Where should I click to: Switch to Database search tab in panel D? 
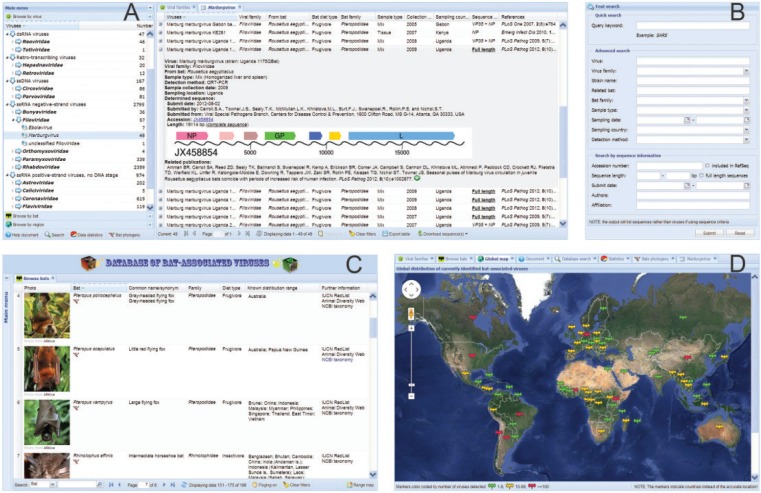(x=574, y=259)
